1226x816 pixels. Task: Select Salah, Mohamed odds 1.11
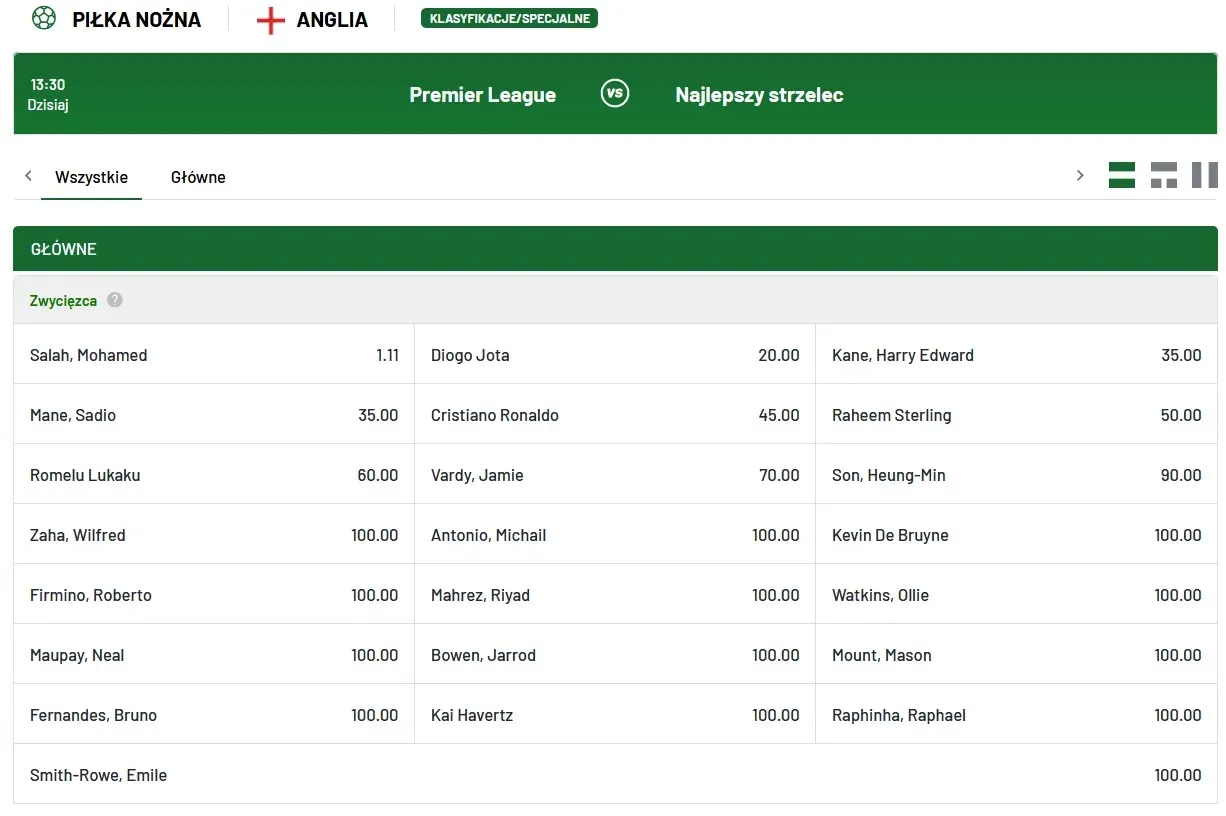[214, 354]
